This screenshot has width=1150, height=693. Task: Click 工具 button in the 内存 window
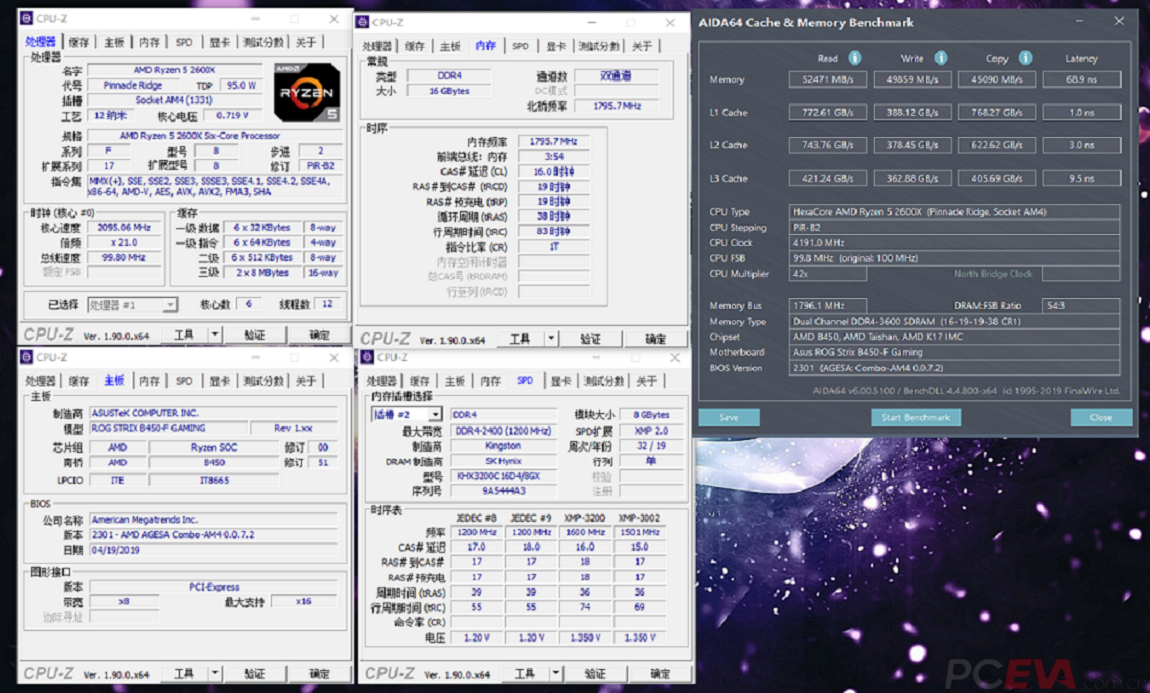coord(520,338)
